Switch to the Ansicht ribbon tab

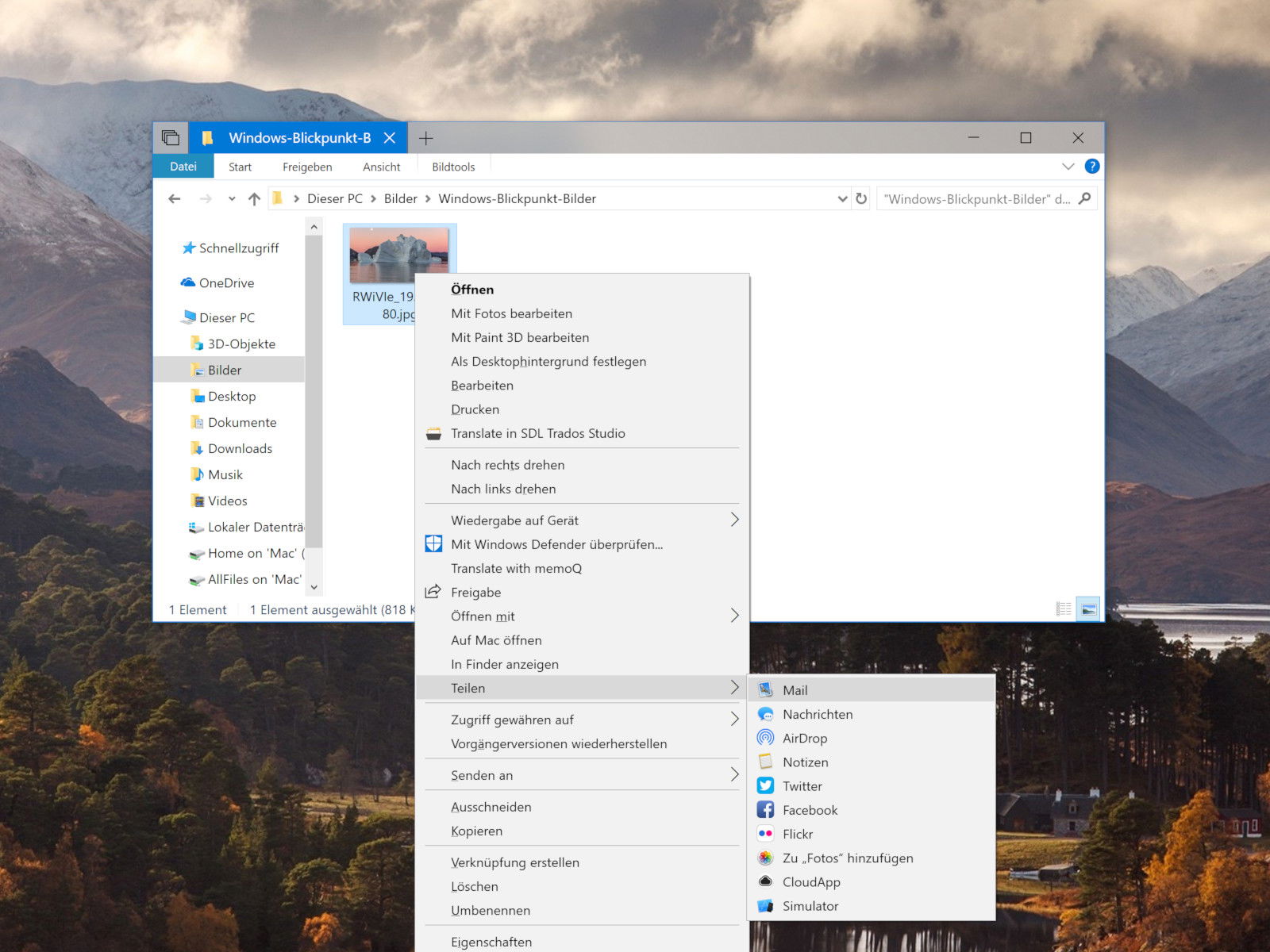pyautogui.click(x=382, y=167)
